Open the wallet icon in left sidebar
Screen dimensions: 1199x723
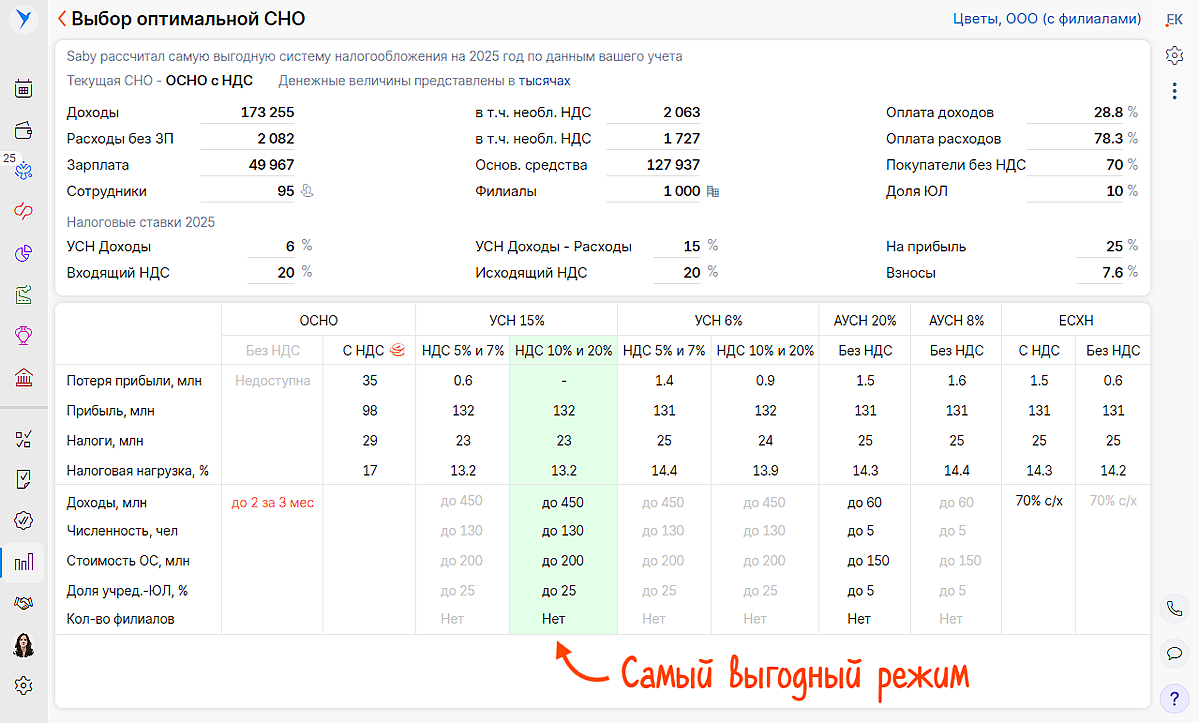(x=24, y=129)
